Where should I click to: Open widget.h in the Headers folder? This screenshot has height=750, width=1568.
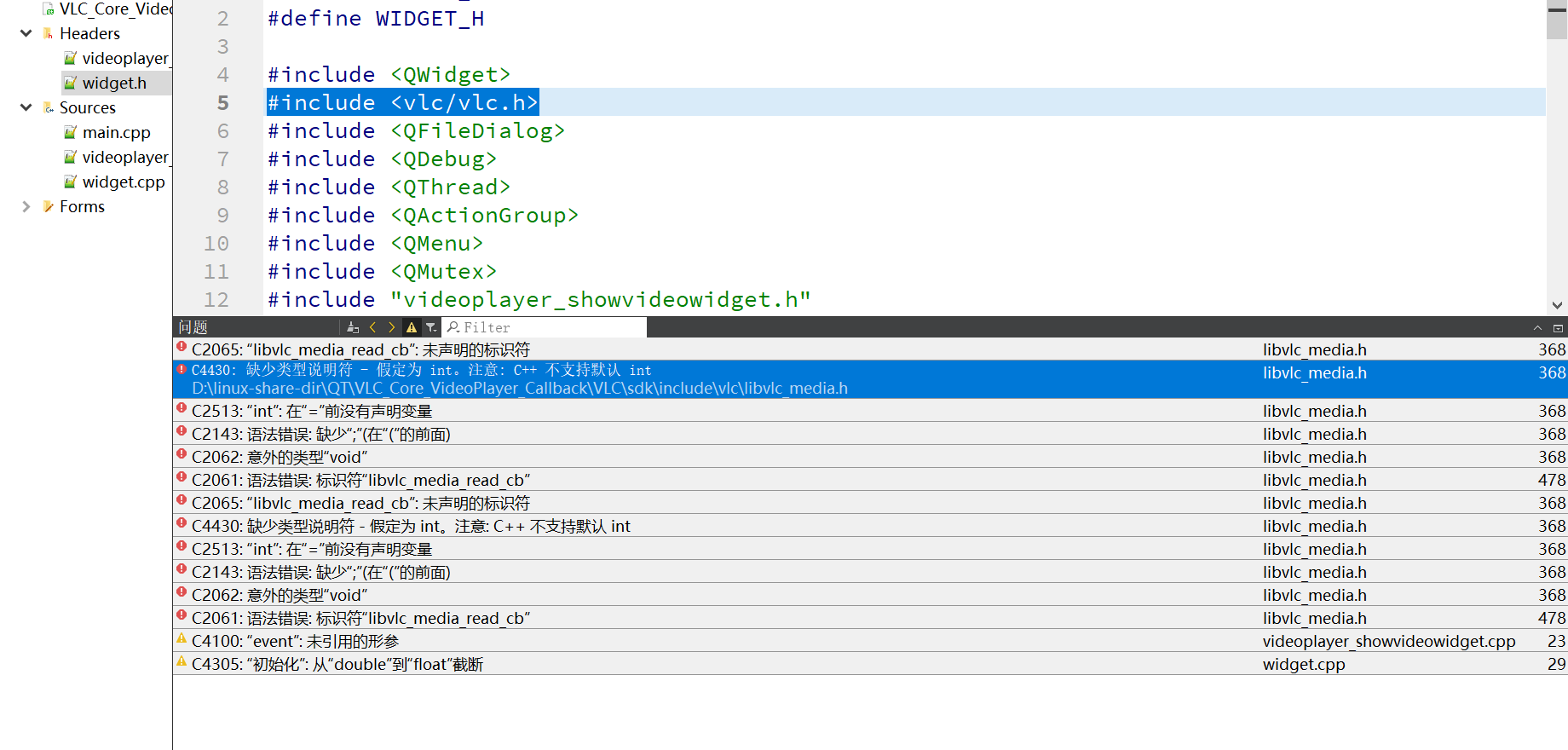click(114, 83)
